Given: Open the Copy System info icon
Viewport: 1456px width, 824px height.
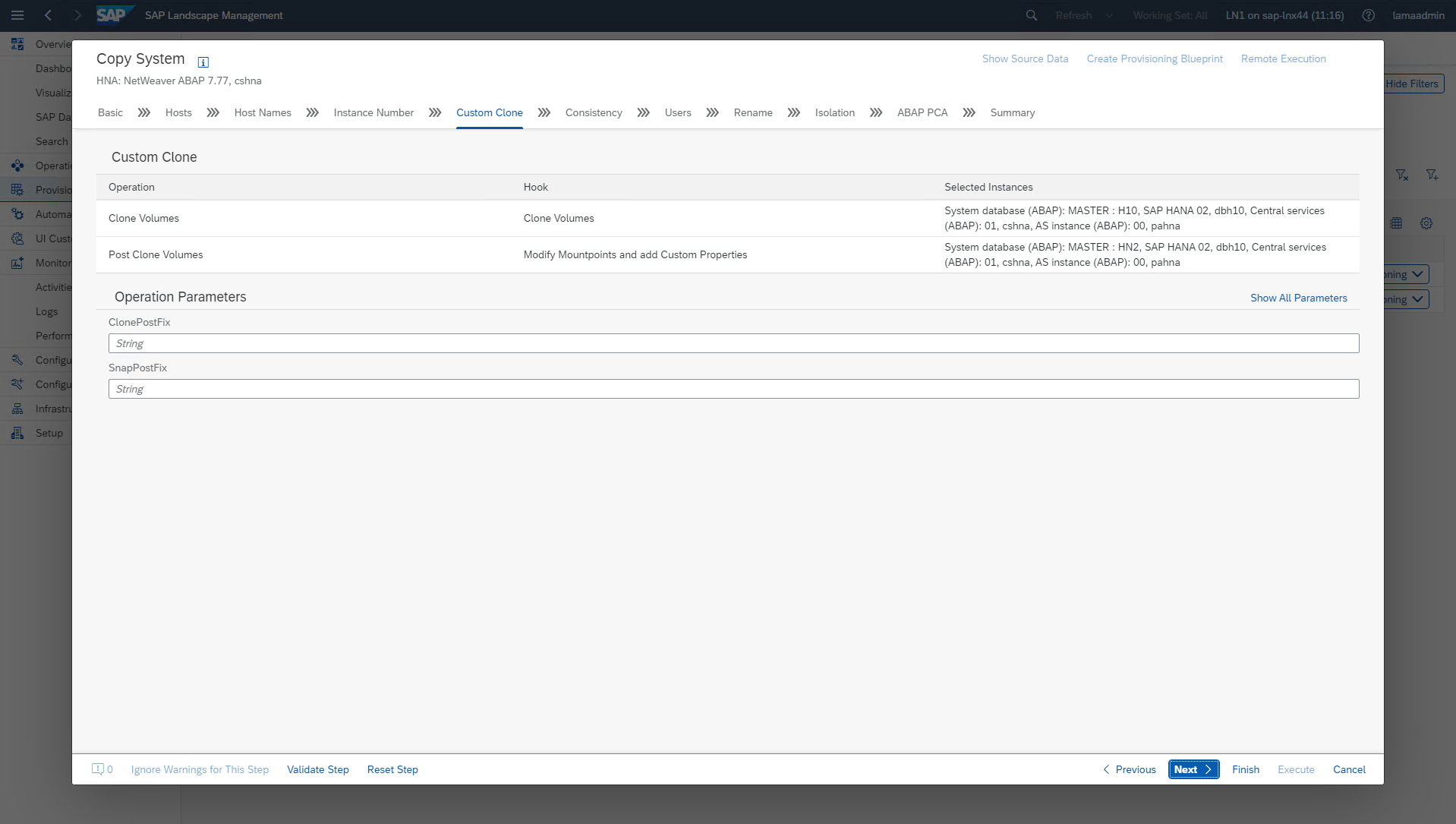Looking at the screenshot, I should (203, 62).
